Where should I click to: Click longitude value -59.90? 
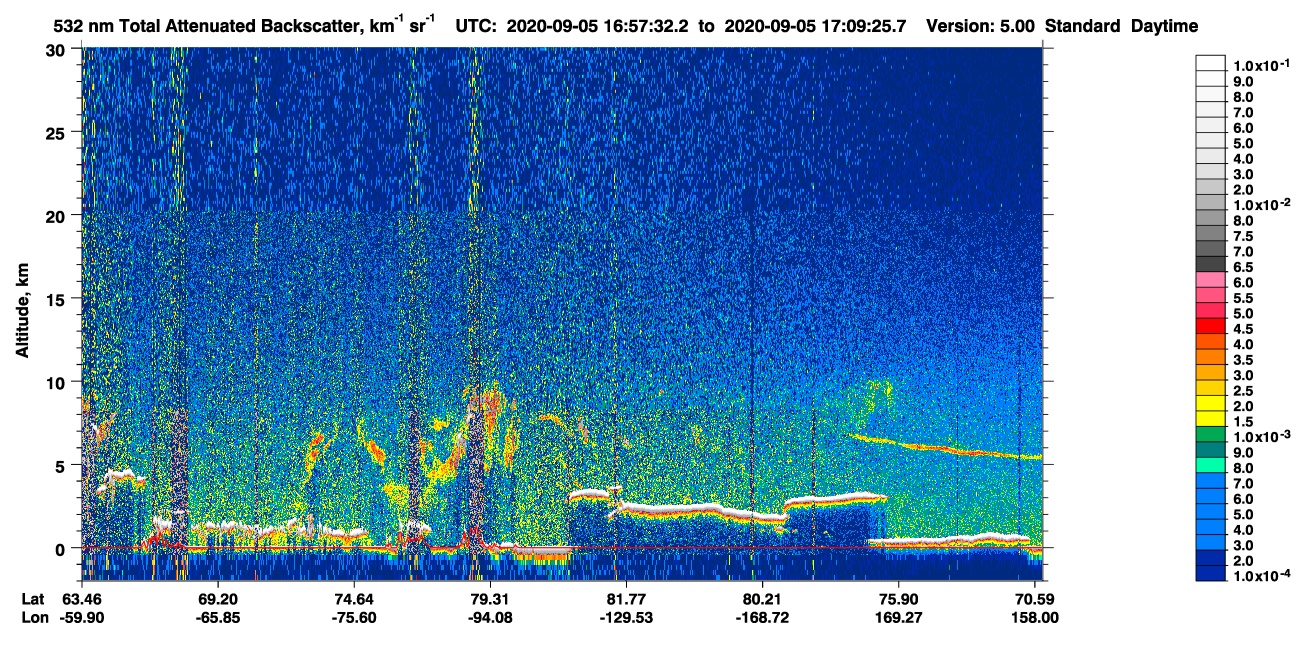pyautogui.click(x=81, y=618)
